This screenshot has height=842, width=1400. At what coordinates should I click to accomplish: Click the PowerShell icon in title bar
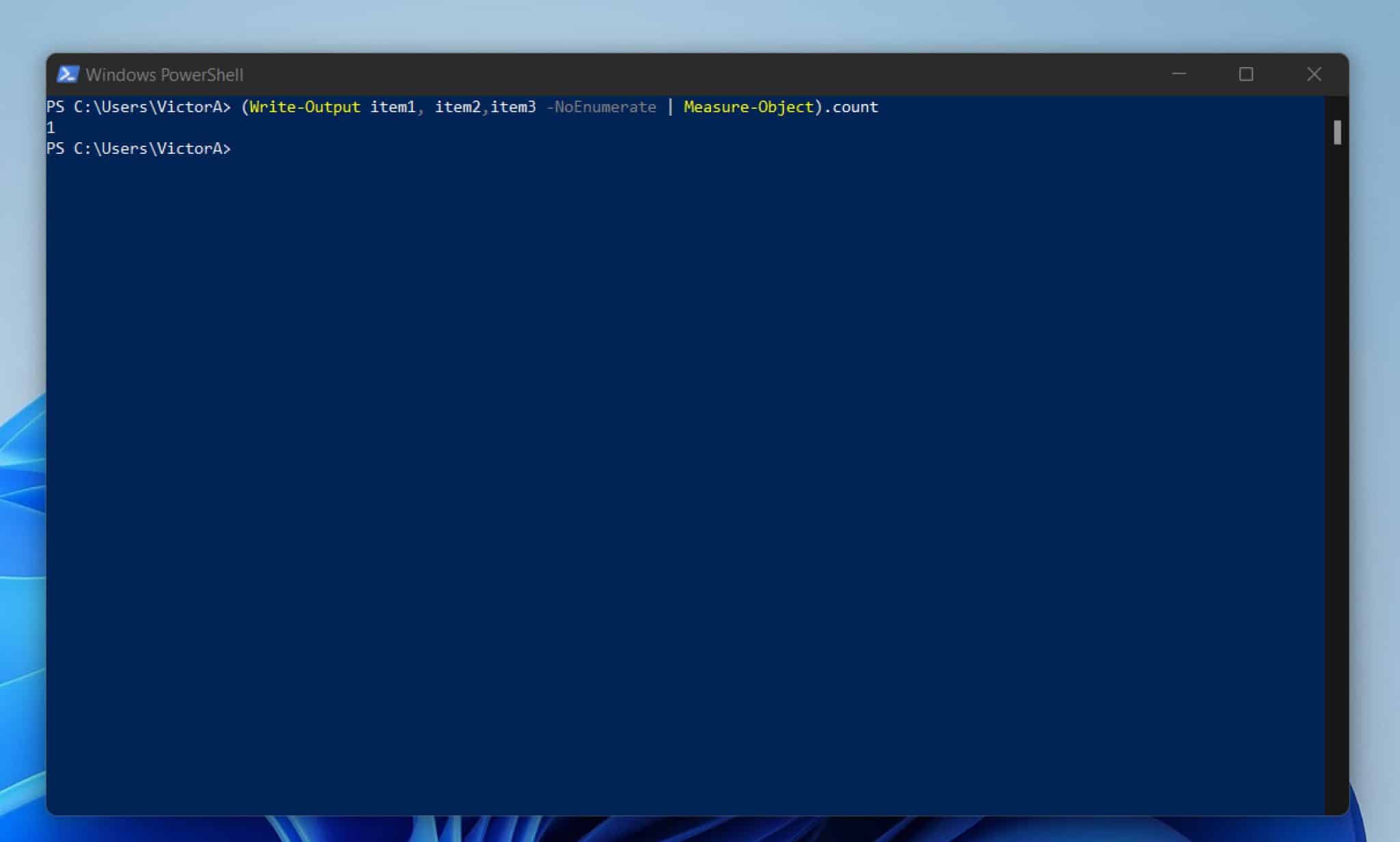tap(67, 74)
